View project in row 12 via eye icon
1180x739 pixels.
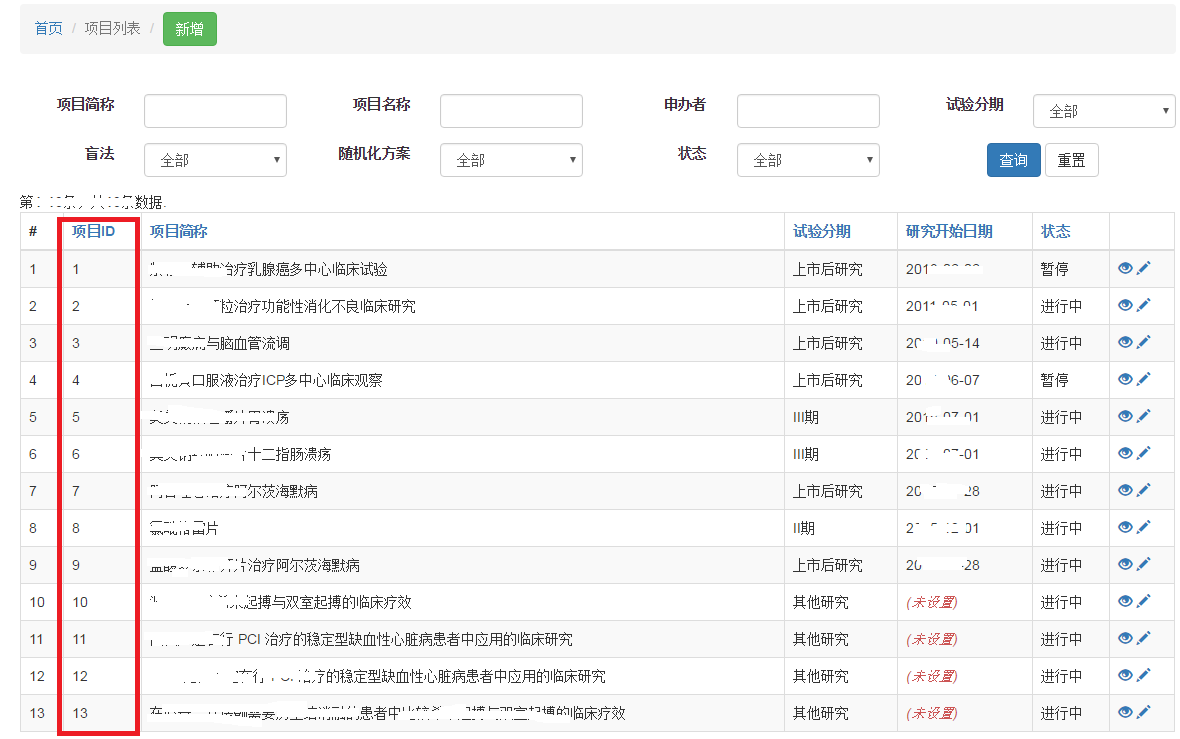click(x=1125, y=675)
